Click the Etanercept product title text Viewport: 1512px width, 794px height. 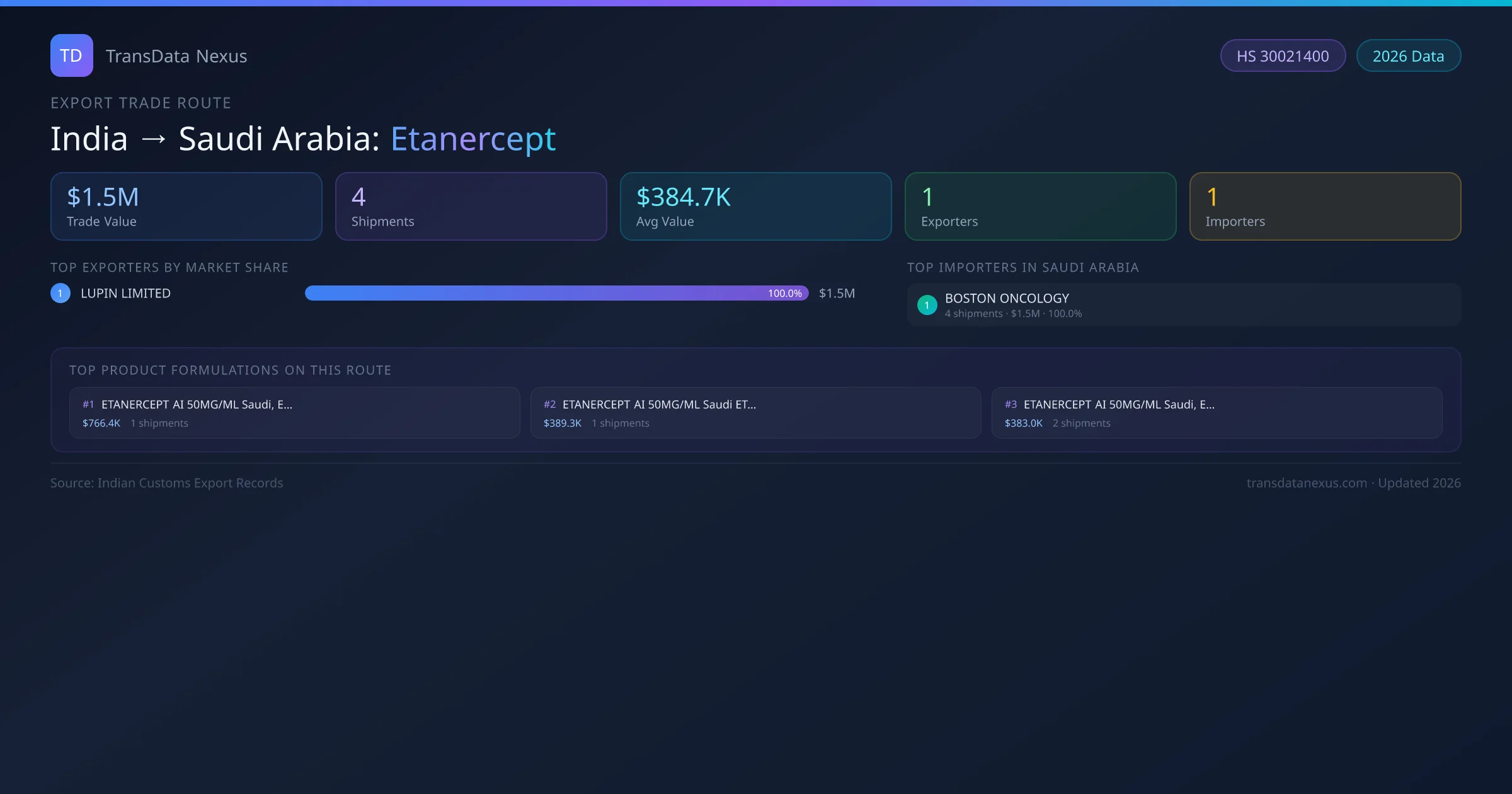click(472, 139)
